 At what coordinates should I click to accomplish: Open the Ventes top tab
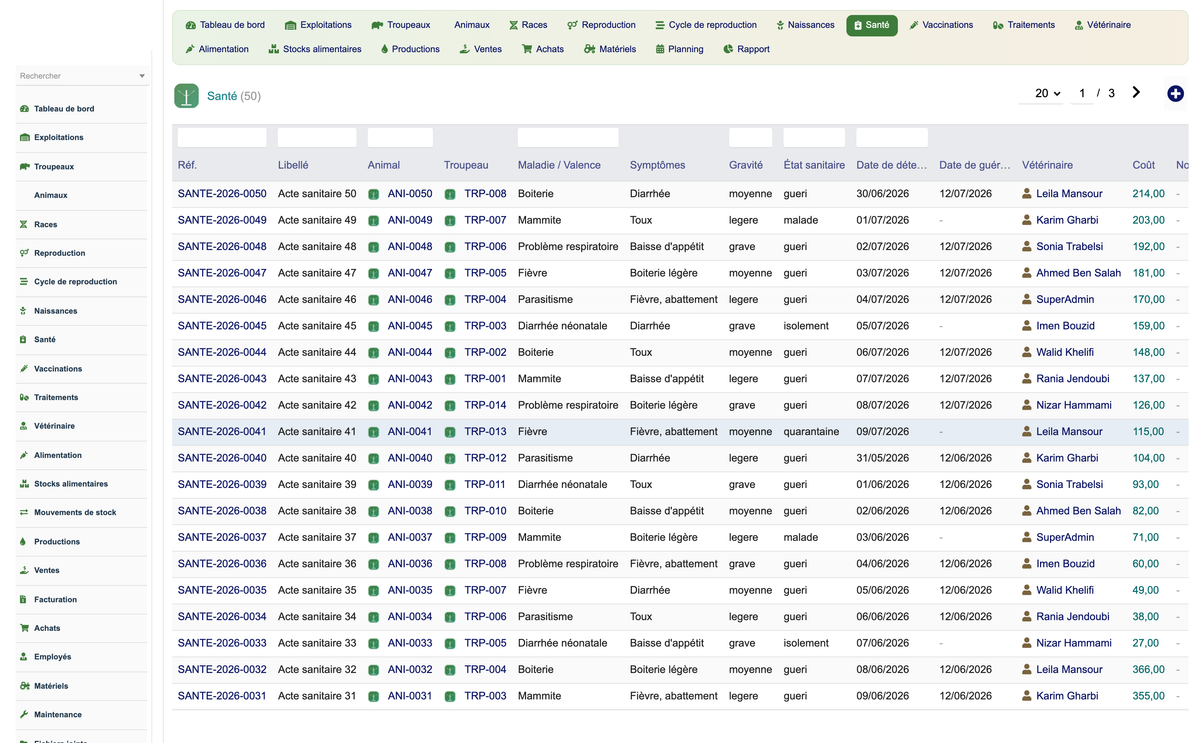pyautogui.click(x=481, y=49)
